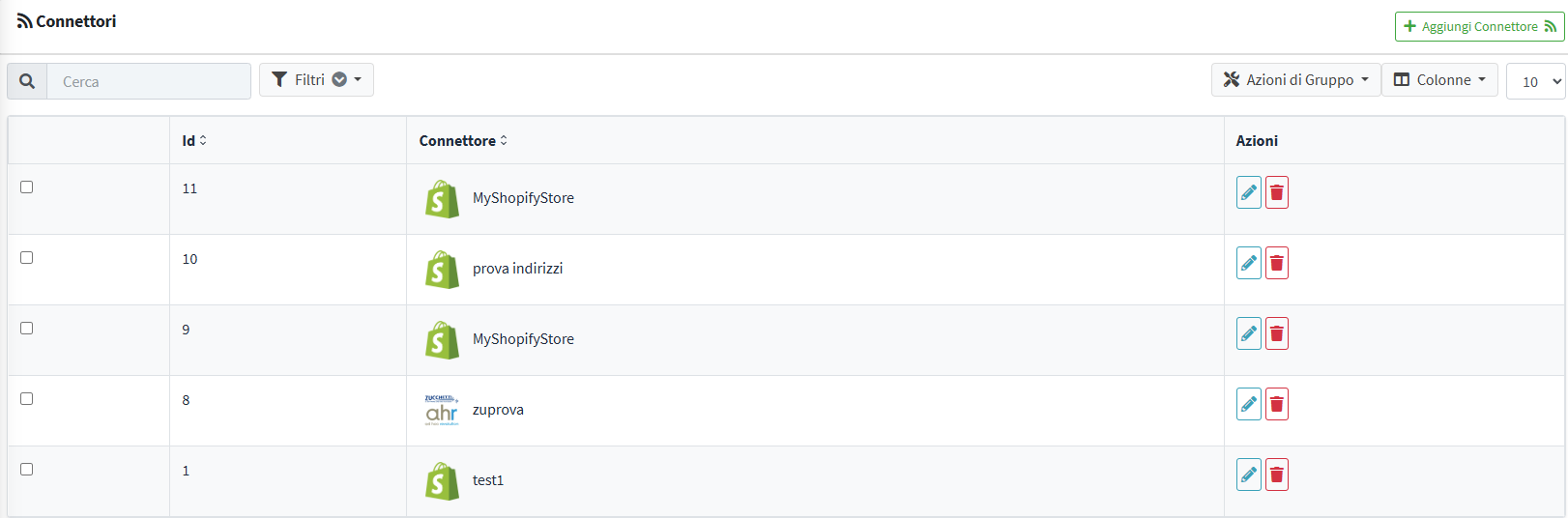1568x518 pixels.
Task: Click edit pencil for zuprova connector
Action: coord(1249,404)
